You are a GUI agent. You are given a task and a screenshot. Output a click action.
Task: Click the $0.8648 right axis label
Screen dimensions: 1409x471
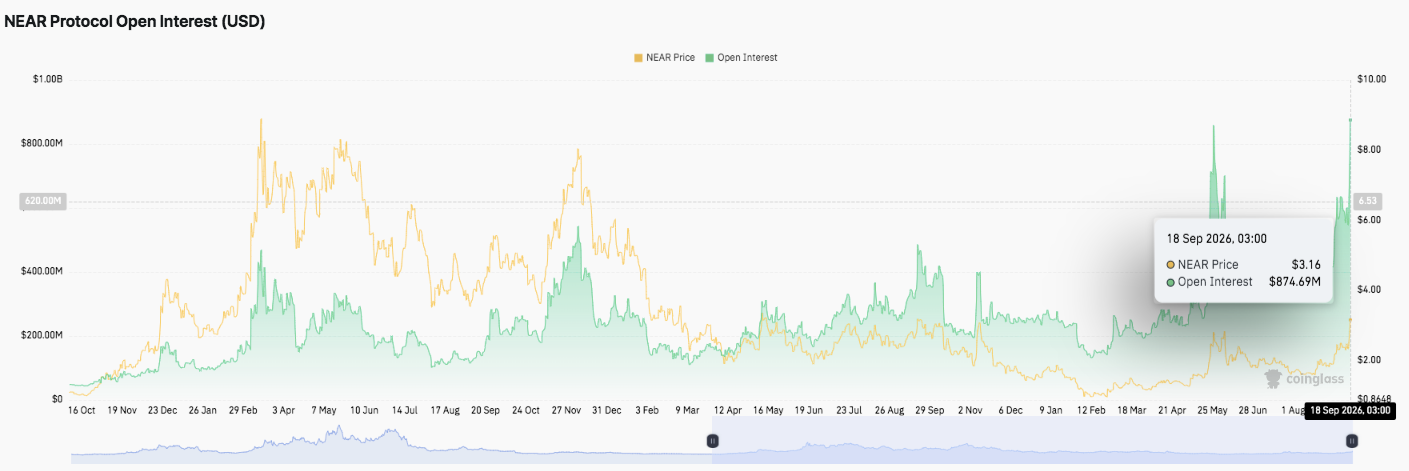coord(1373,398)
